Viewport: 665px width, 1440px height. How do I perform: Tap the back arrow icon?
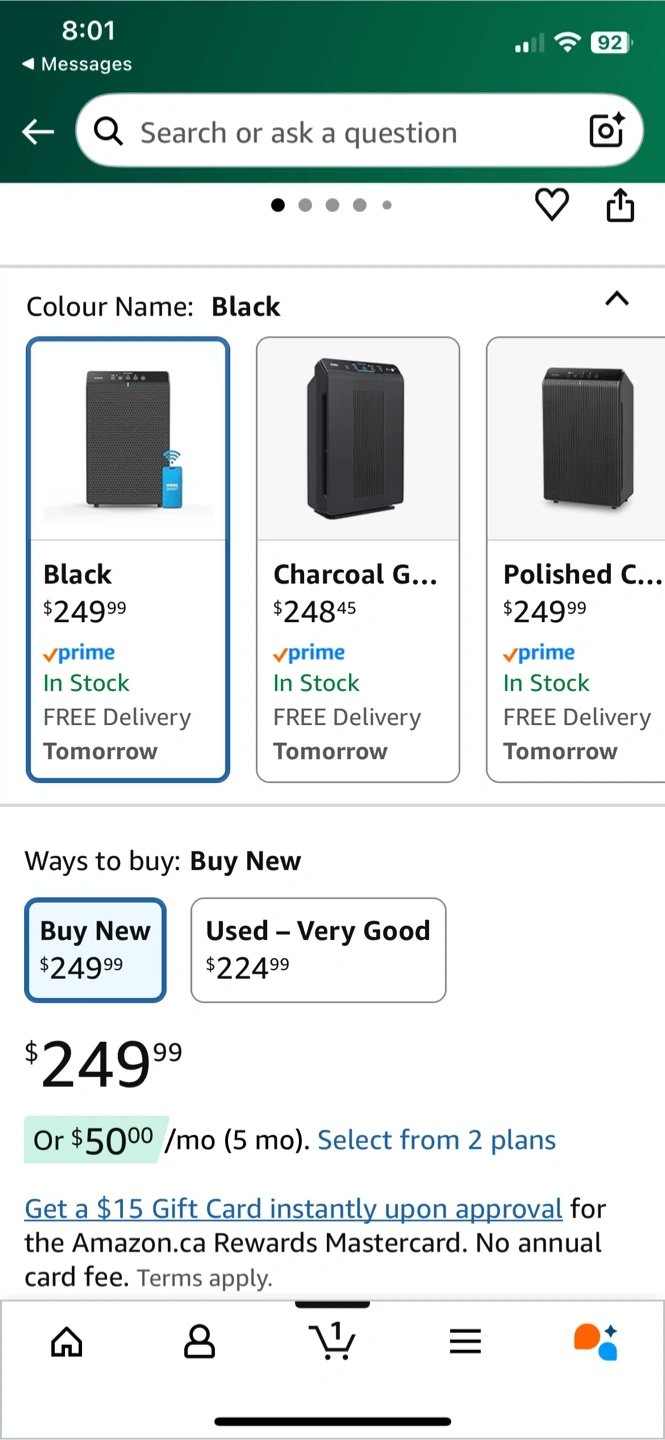click(x=38, y=132)
